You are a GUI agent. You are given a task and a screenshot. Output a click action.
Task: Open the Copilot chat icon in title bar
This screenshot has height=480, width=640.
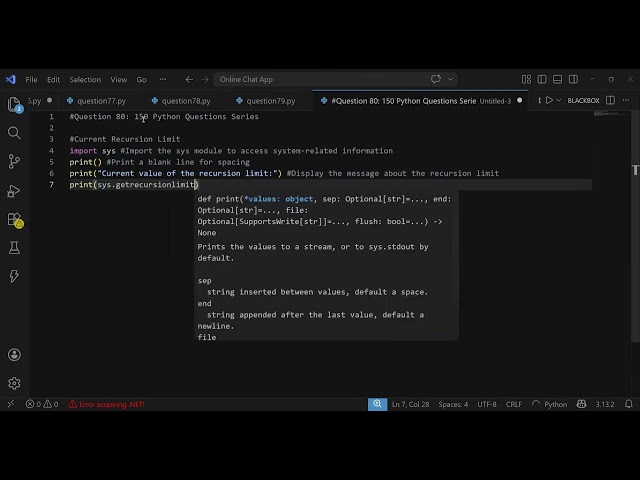pyautogui.click(x=436, y=79)
